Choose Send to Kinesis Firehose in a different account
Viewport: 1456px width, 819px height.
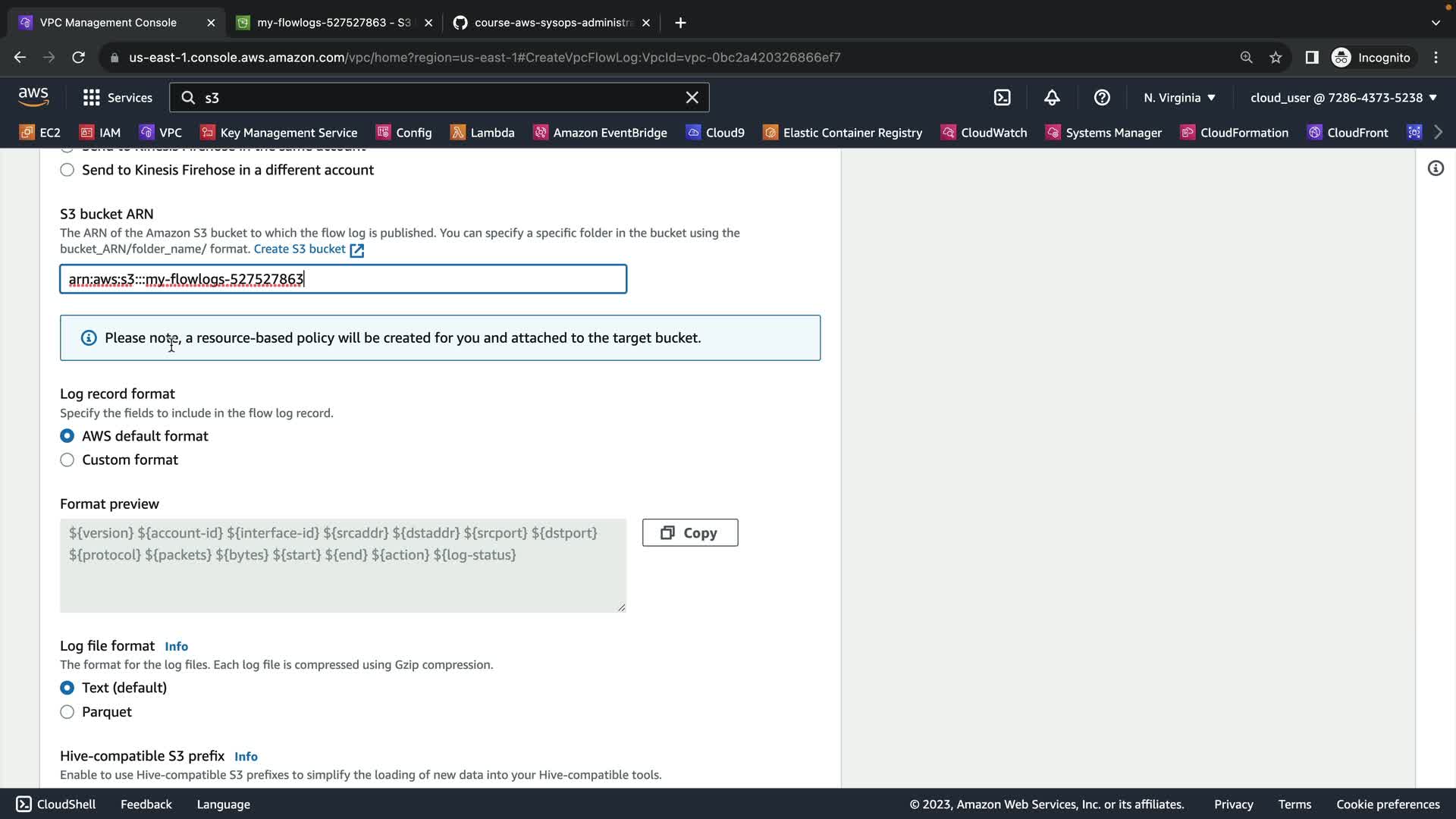(67, 170)
